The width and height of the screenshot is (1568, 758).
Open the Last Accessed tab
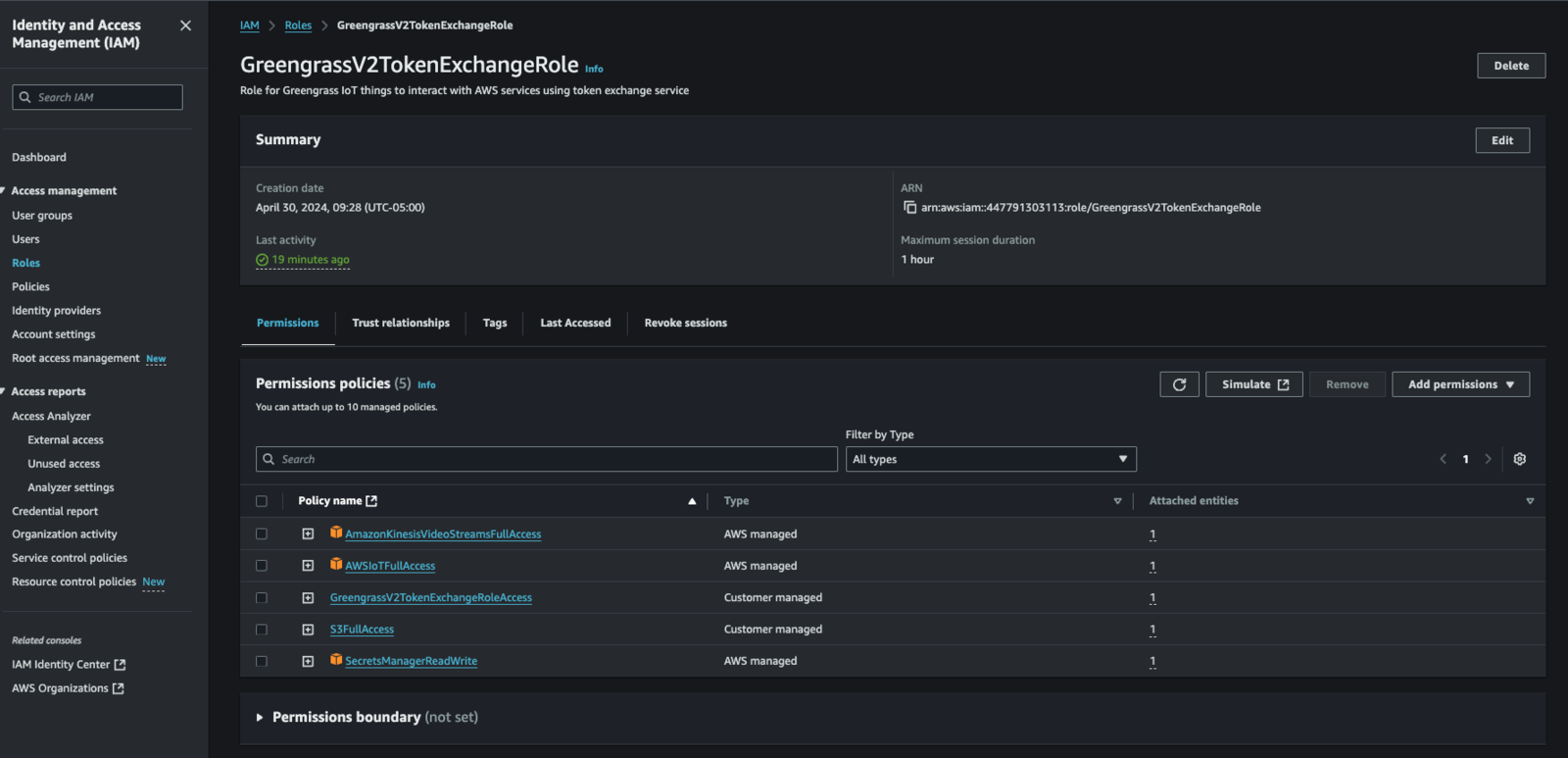[575, 323]
